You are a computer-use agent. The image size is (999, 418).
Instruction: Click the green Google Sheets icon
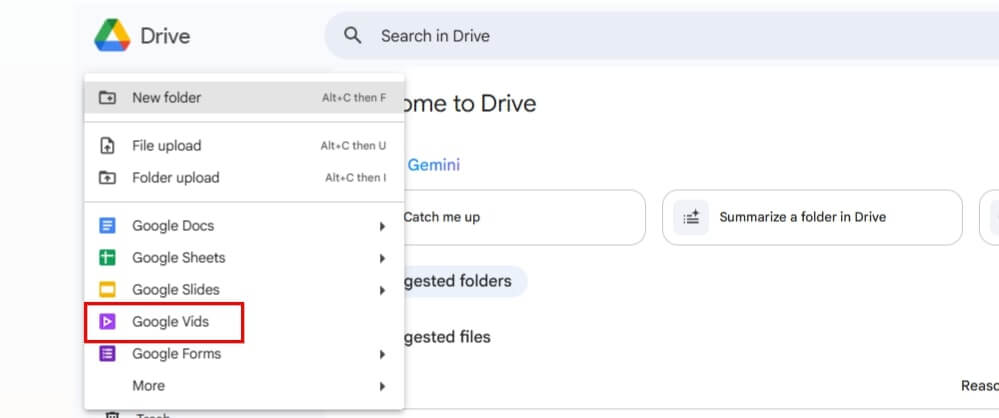[107, 258]
